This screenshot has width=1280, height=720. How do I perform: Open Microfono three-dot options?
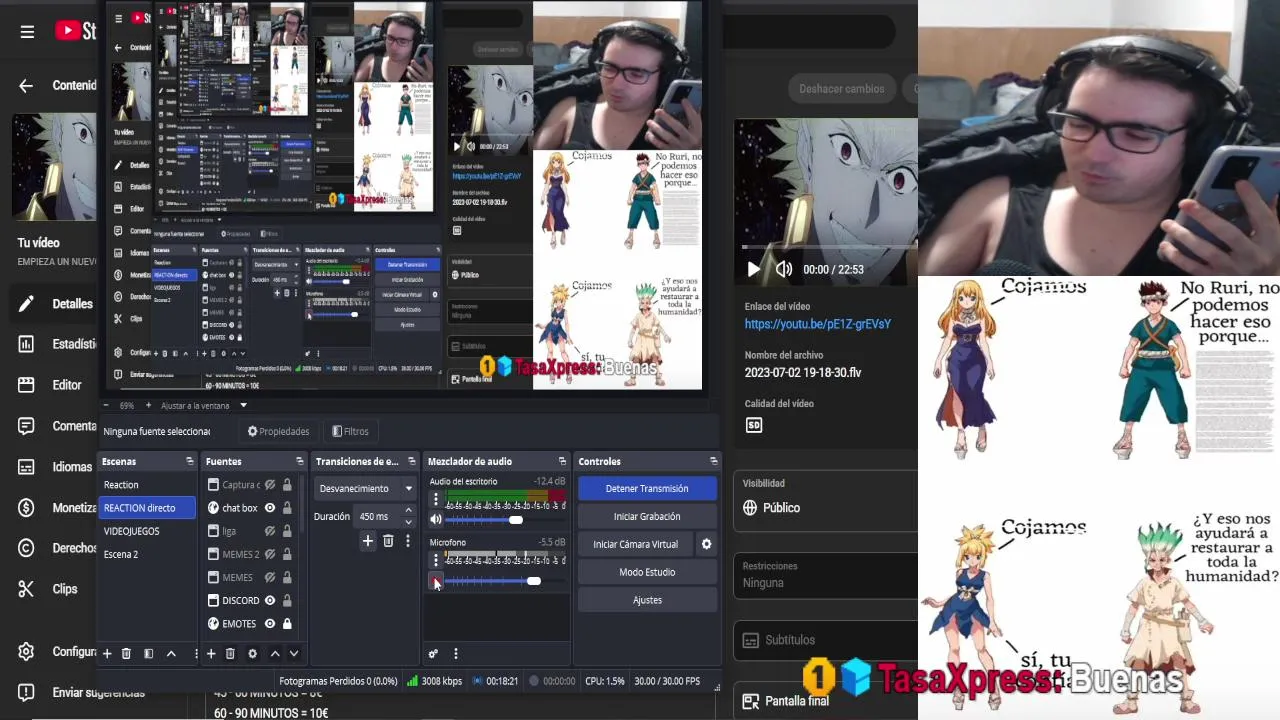pos(435,561)
